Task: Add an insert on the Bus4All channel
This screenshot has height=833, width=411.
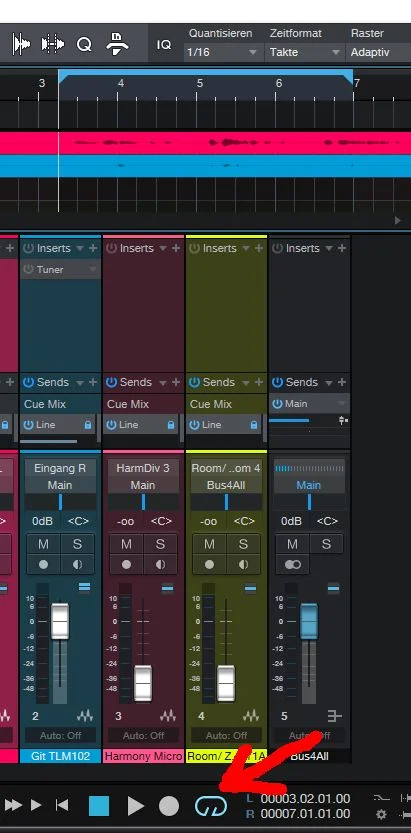Action: 342,248
